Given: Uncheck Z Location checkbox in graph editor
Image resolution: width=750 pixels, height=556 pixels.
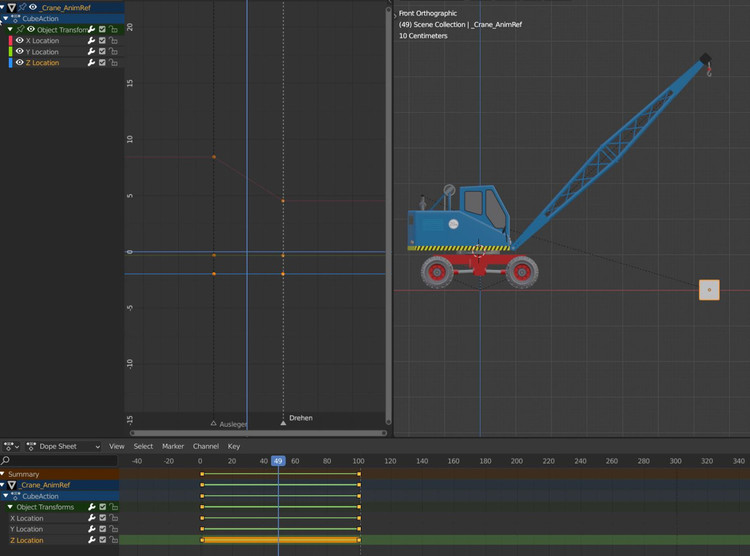Looking at the screenshot, I should (102, 62).
